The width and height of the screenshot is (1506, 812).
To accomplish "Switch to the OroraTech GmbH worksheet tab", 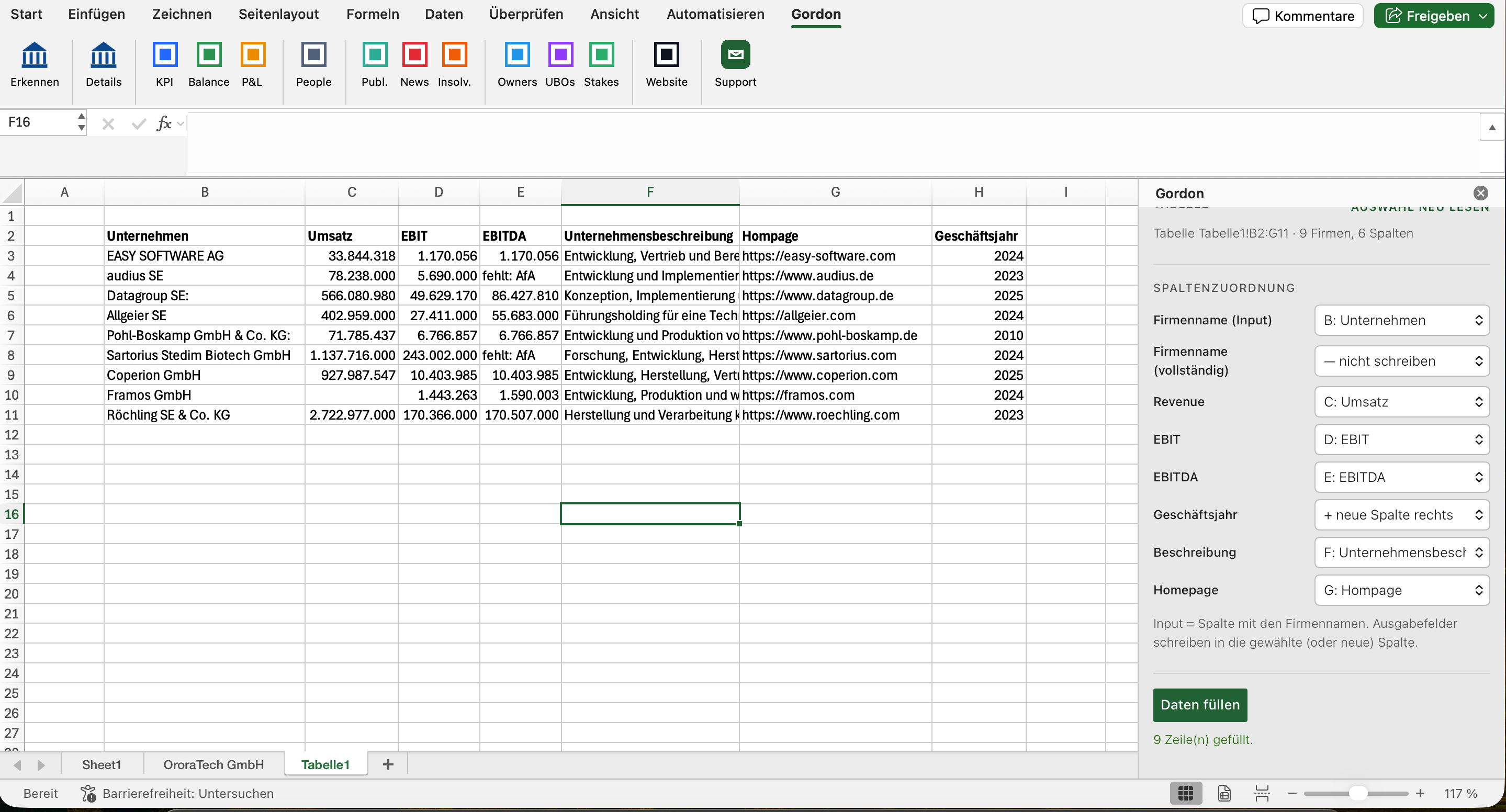I will click(x=213, y=764).
